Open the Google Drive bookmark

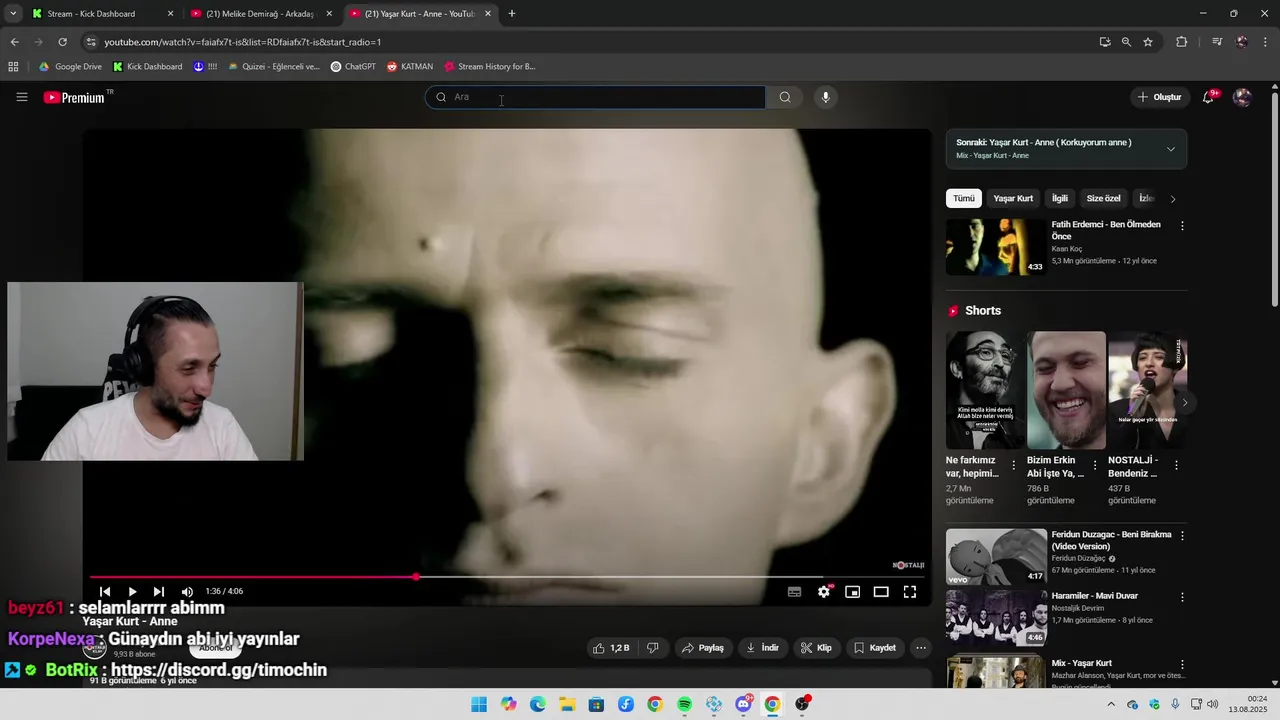[x=71, y=67]
